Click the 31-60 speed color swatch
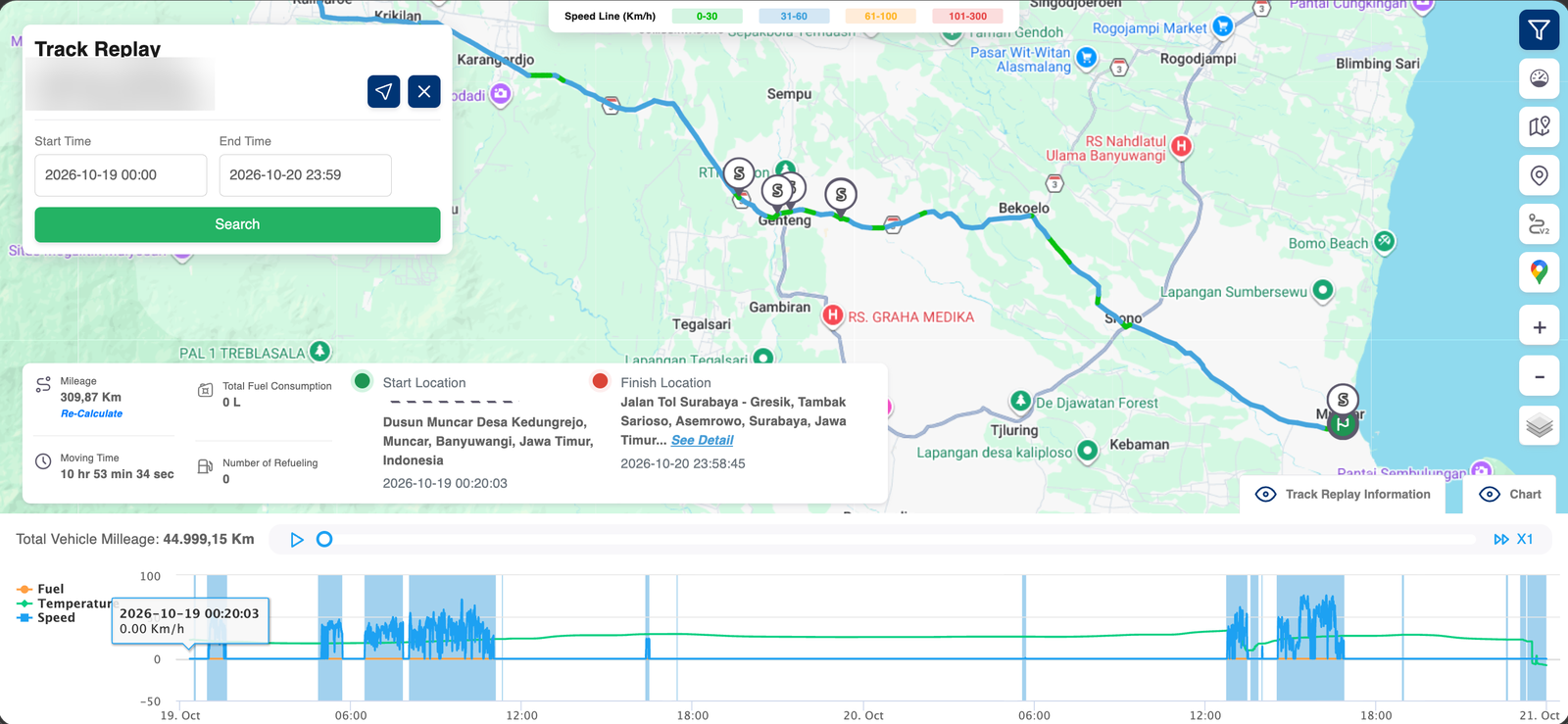Viewport: 1568px width, 724px height. point(794,17)
